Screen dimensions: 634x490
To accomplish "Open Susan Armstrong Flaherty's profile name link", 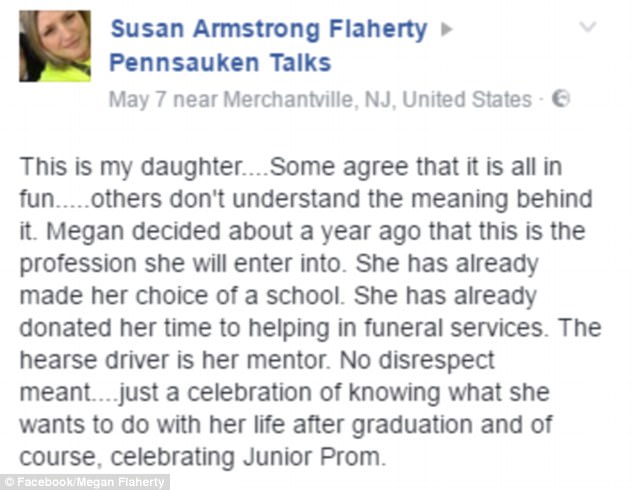I will (269, 29).
